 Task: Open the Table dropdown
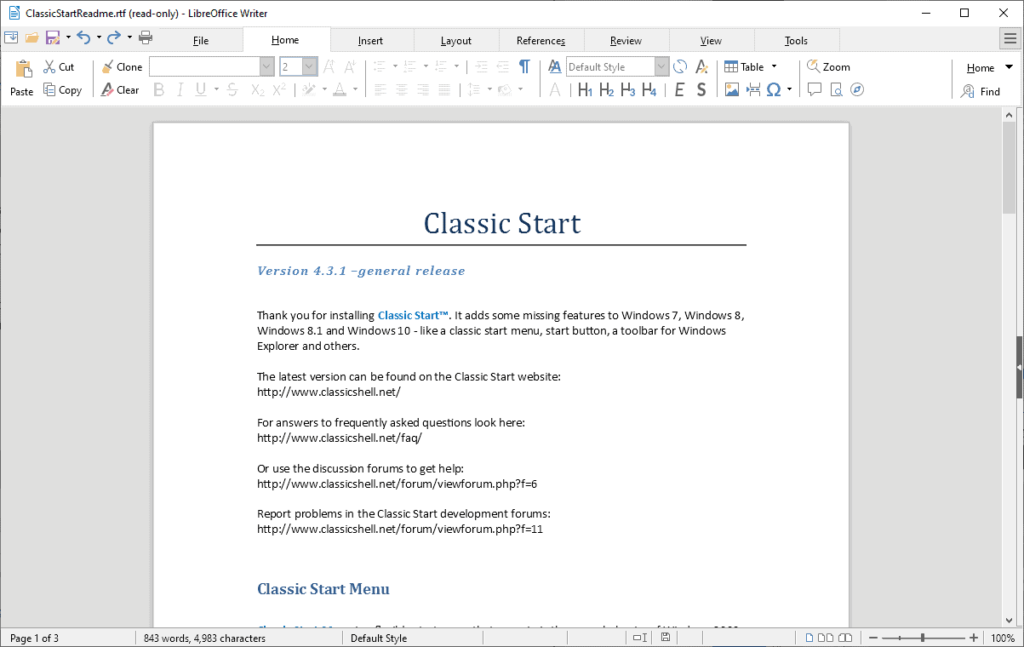point(751,66)
